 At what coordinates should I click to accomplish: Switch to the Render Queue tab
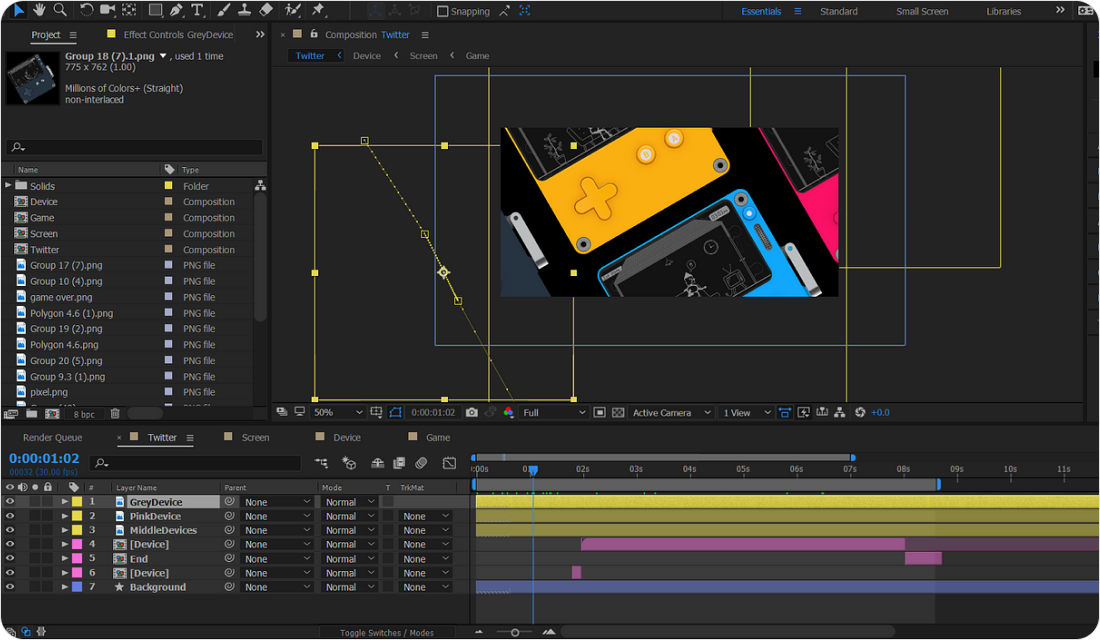53,437
